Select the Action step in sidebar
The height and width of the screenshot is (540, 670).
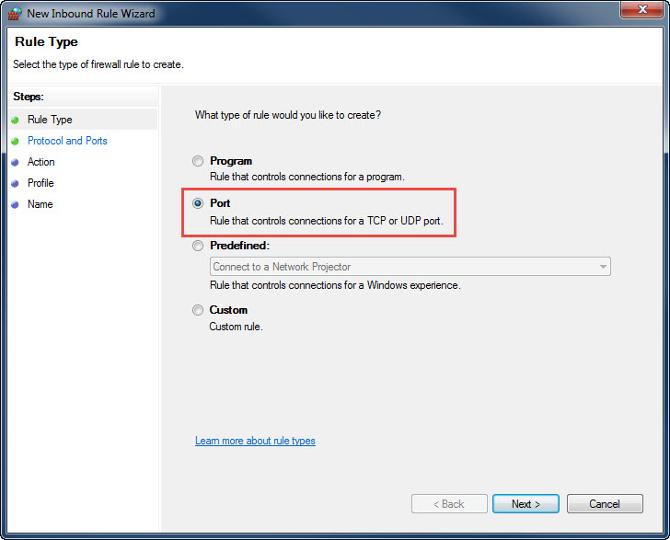[x=41, y=162]
